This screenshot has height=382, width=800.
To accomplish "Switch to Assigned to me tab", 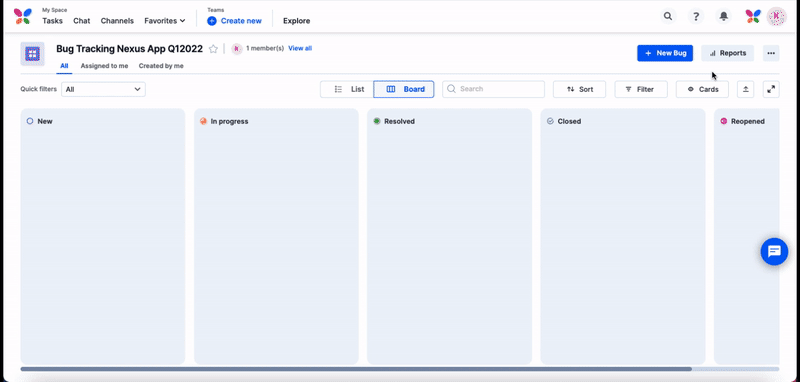I will click(x=105, y=66).
